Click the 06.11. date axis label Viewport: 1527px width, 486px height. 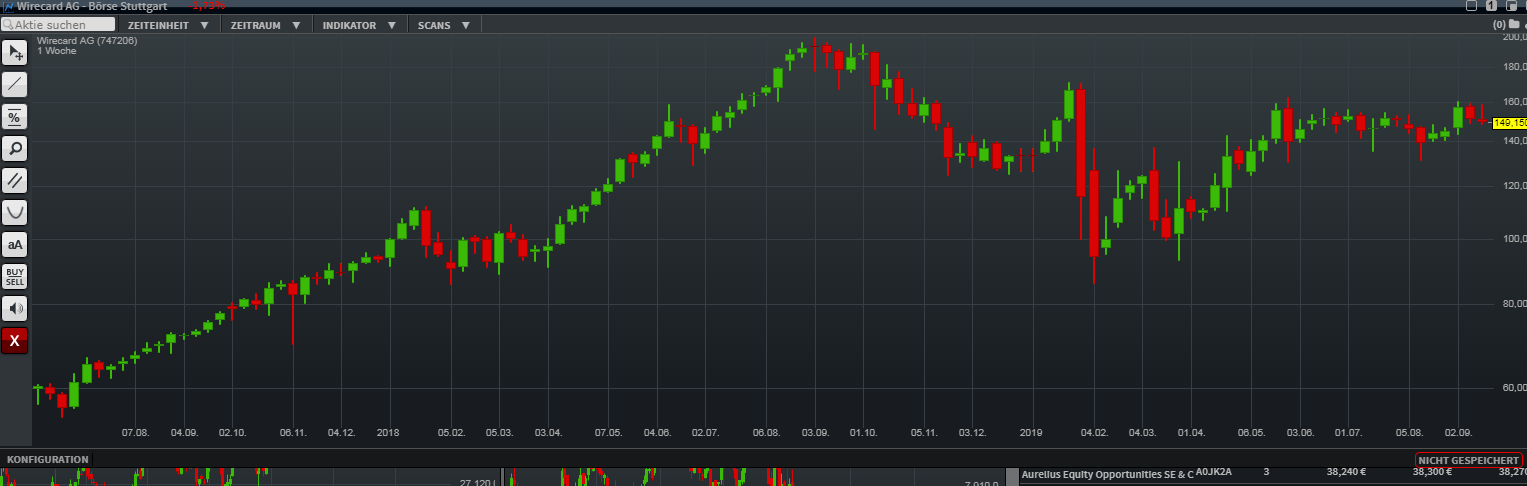pyautogui.click(x=293, y=433)
